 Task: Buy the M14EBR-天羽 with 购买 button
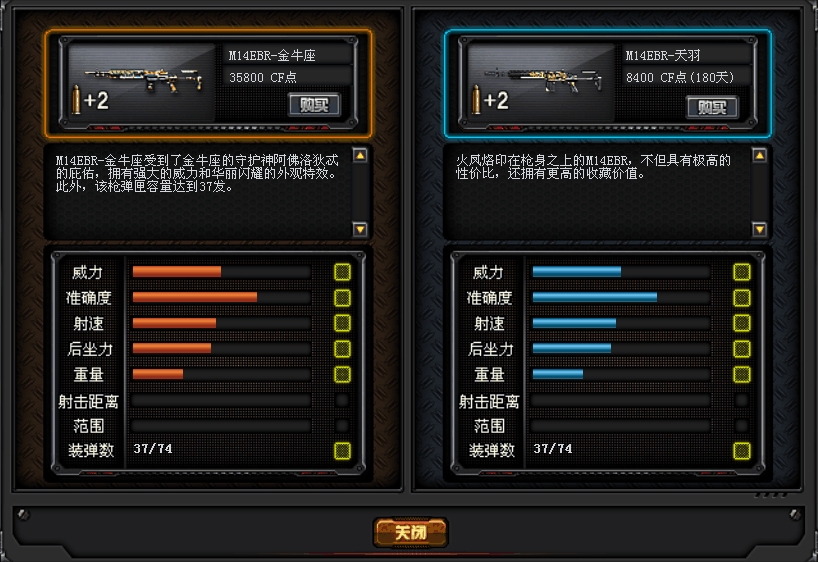pos(712,107)
